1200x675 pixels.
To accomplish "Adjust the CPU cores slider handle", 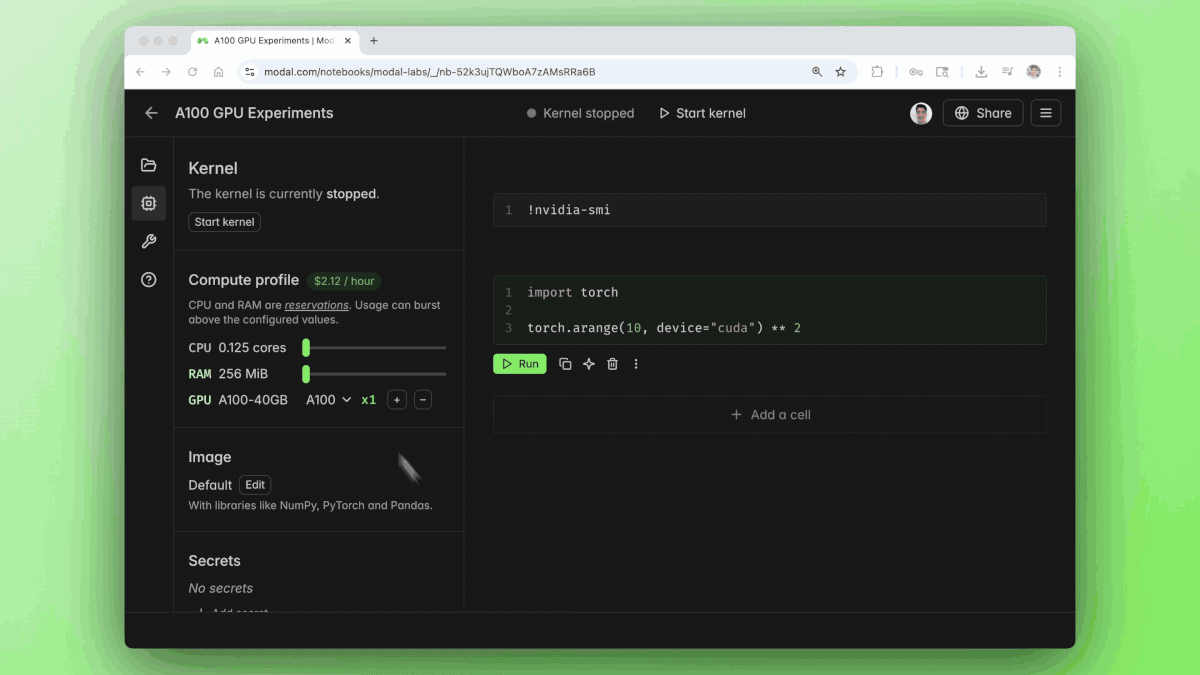I will tap(306, 348).
